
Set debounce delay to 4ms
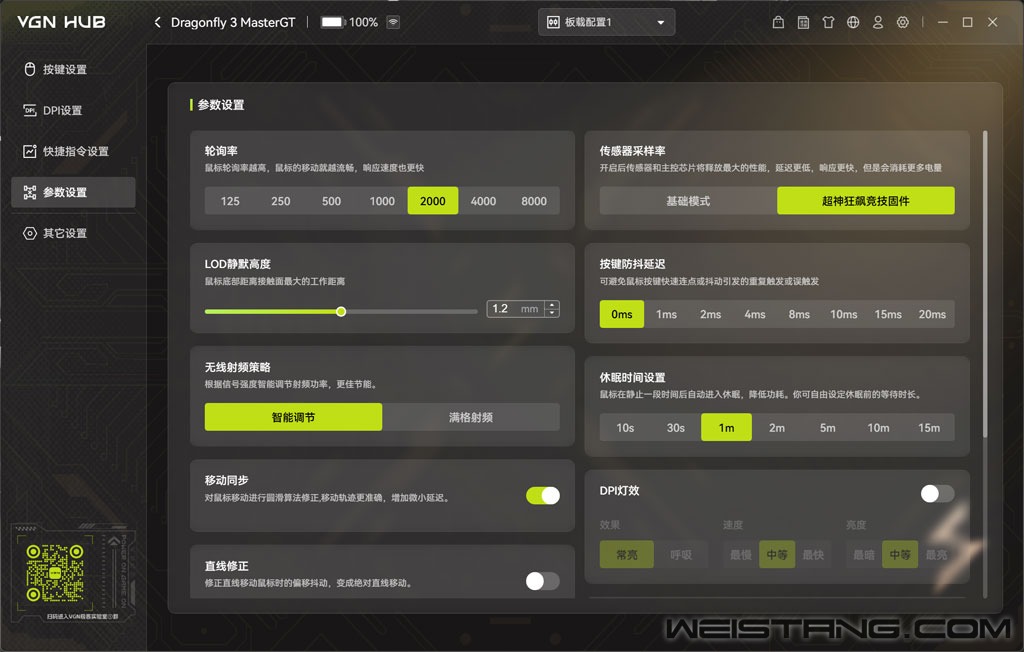755,314
